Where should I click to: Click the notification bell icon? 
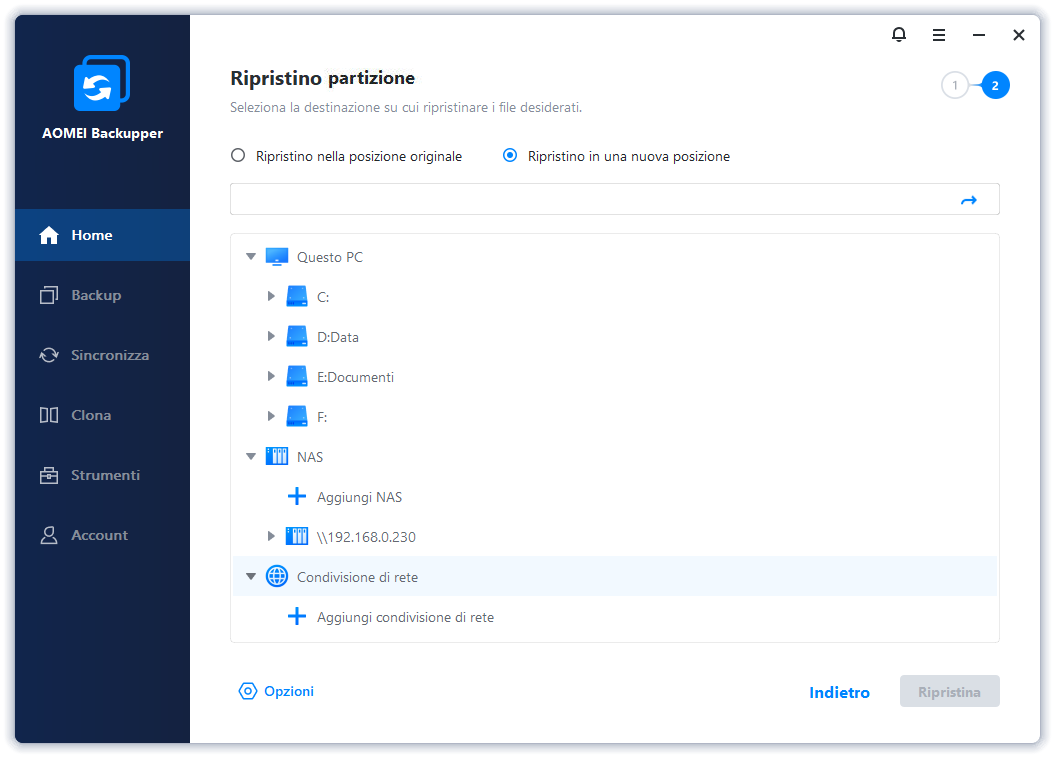[x=899, y=35]
